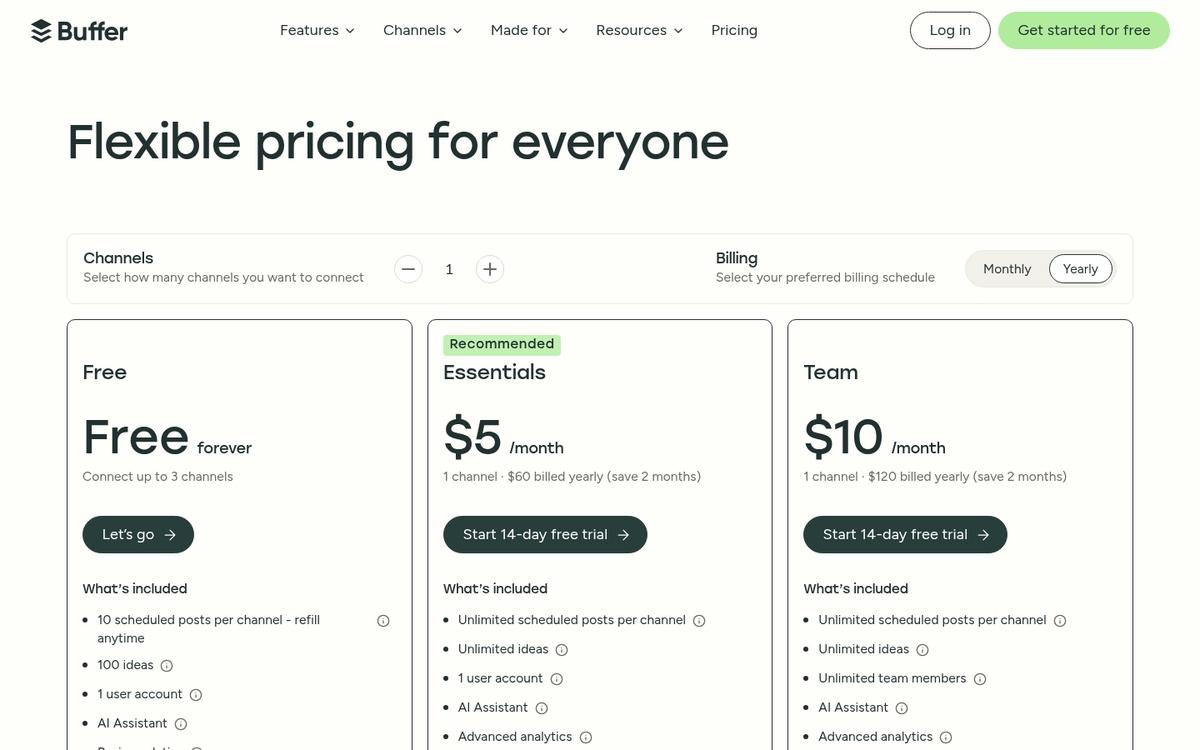The width and height of the screenshot is (1200, 750).
Task: Open tooltip for 10 scheduled posts per channel
Action: [x=383, y=620]
